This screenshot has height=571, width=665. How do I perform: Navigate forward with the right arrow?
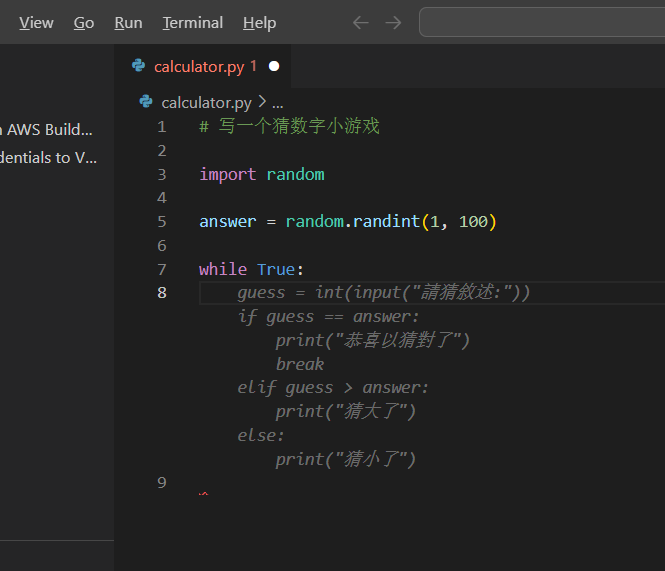point(393,22)
